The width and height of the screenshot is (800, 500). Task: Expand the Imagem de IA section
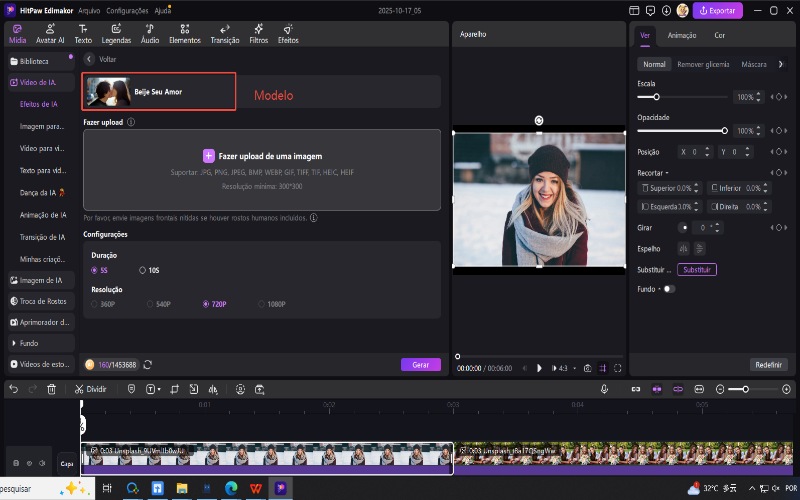(41, 281)
